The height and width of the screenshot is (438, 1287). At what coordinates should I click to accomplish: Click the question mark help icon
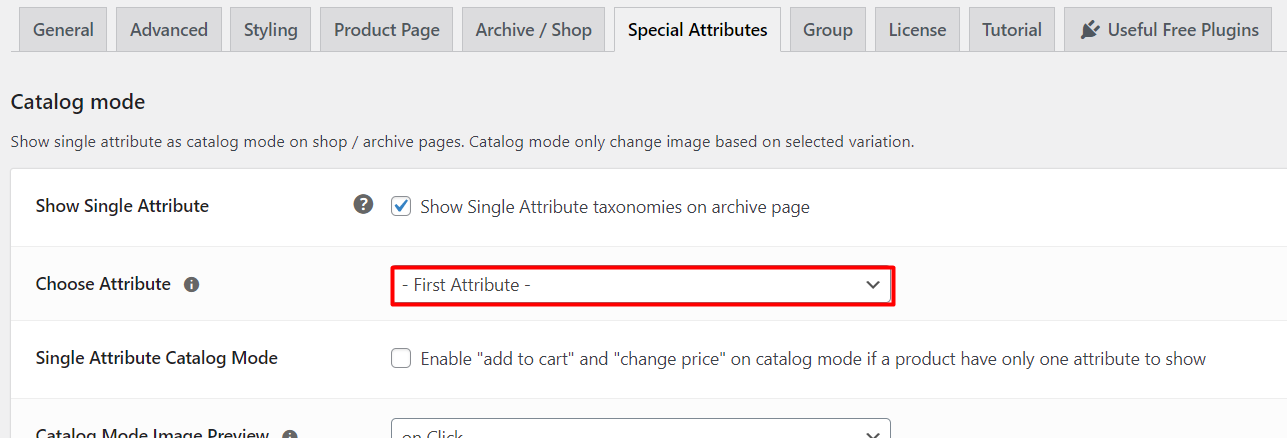(x=363, y=205)
